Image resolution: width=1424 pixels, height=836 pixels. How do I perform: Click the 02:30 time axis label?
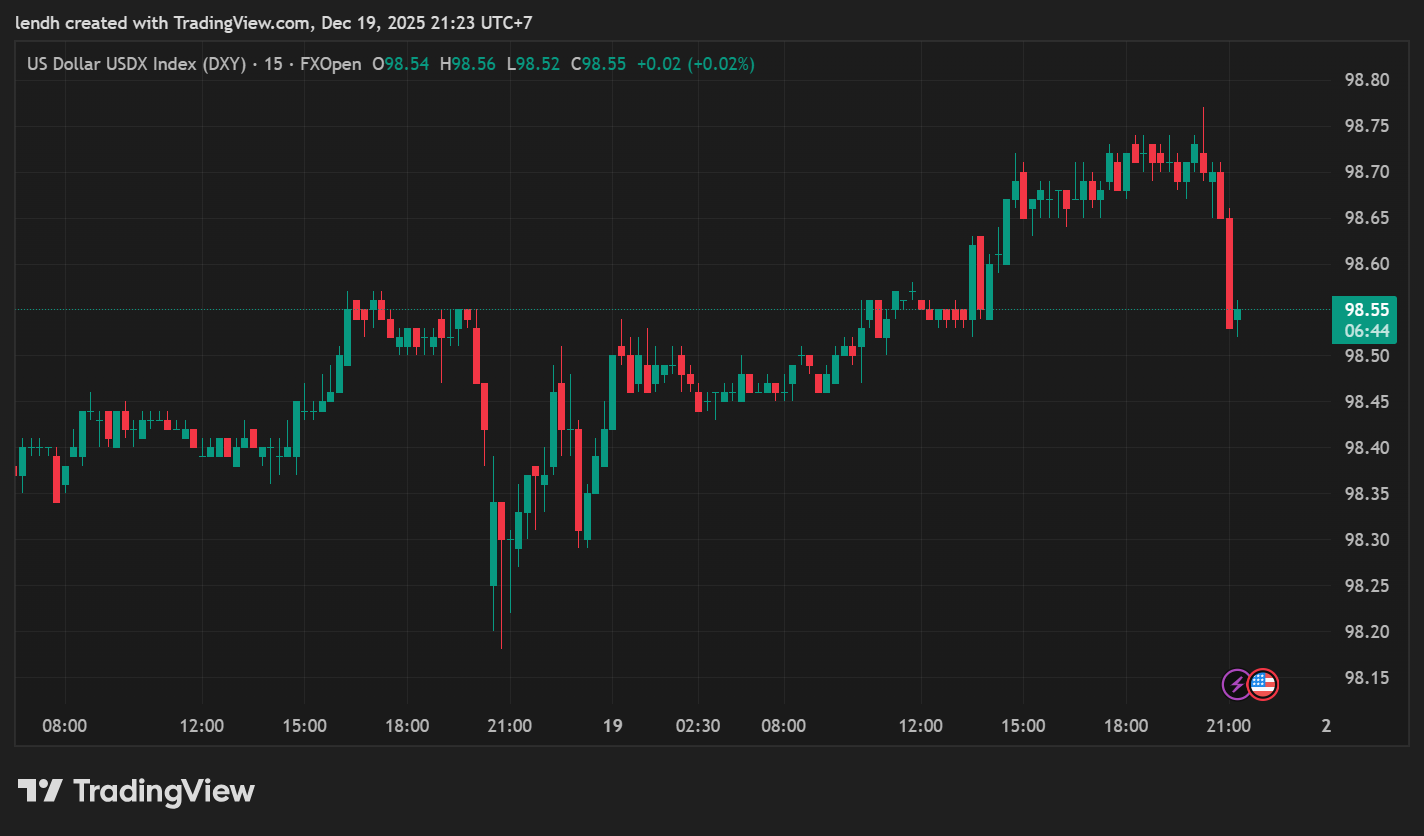(x=697, y=726)
